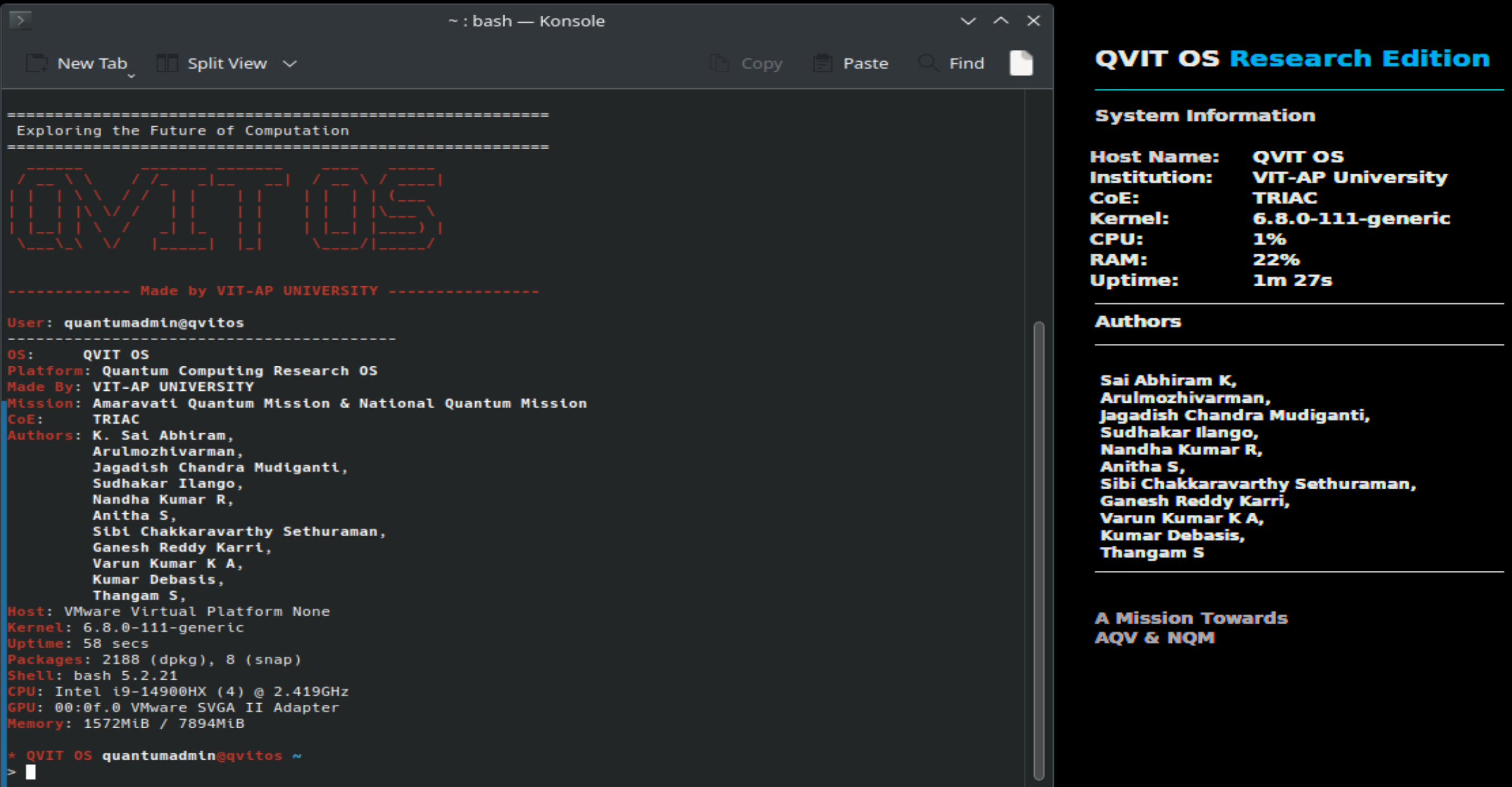Click 'quantumadmin@qvitos' in the User line
This screenshot has width=1512, height=787.
(154, 323)
